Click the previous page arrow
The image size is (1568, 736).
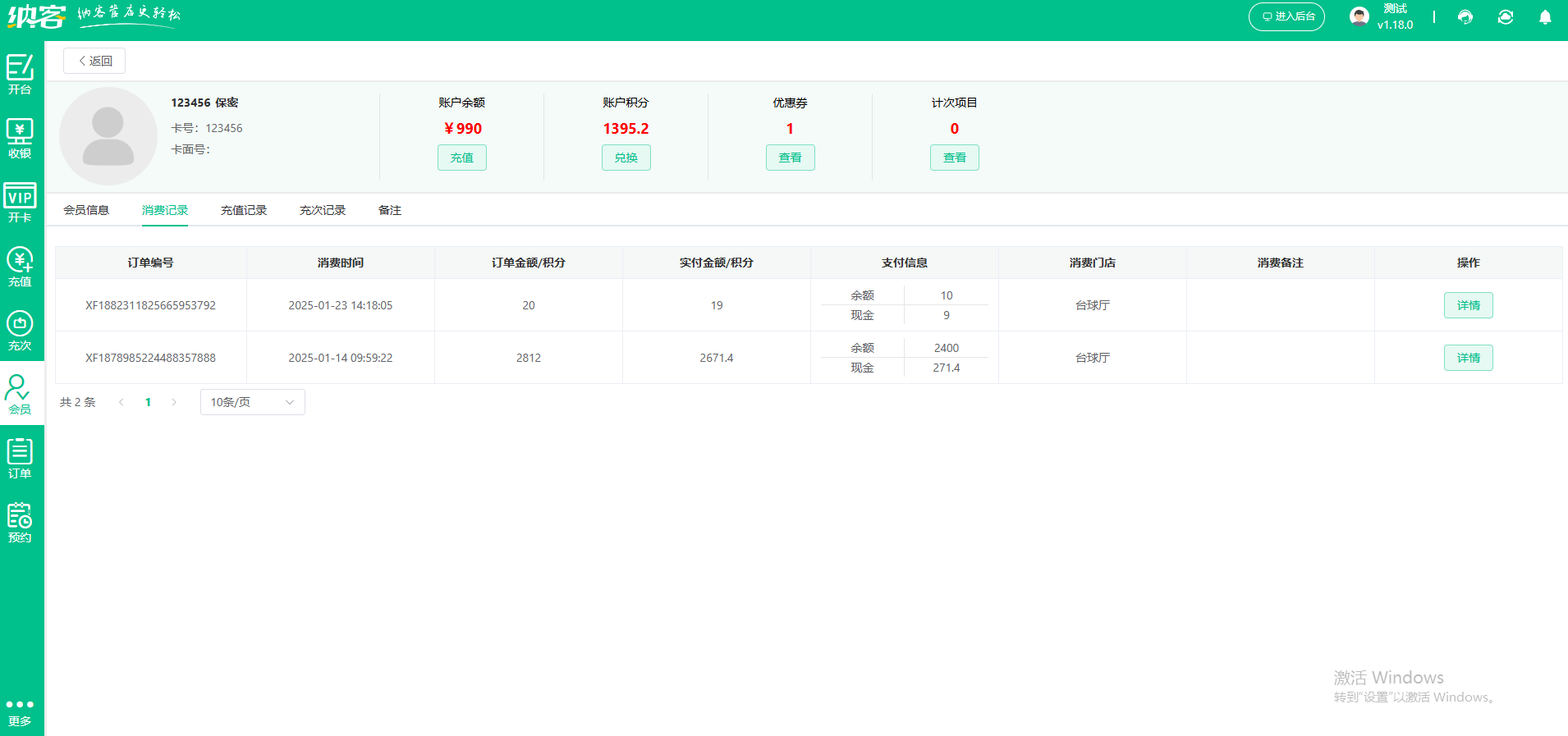(x=121, y=402)
